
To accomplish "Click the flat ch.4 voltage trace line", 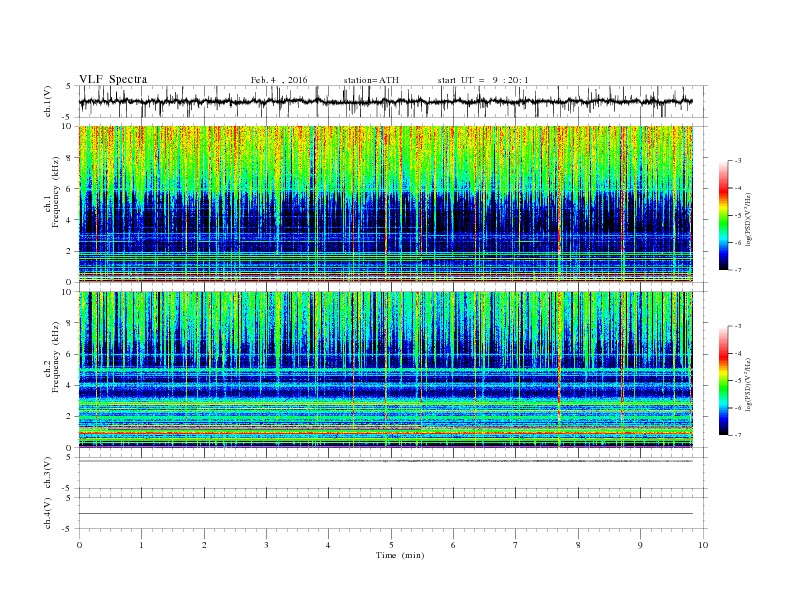I will (x=386, y=514).
